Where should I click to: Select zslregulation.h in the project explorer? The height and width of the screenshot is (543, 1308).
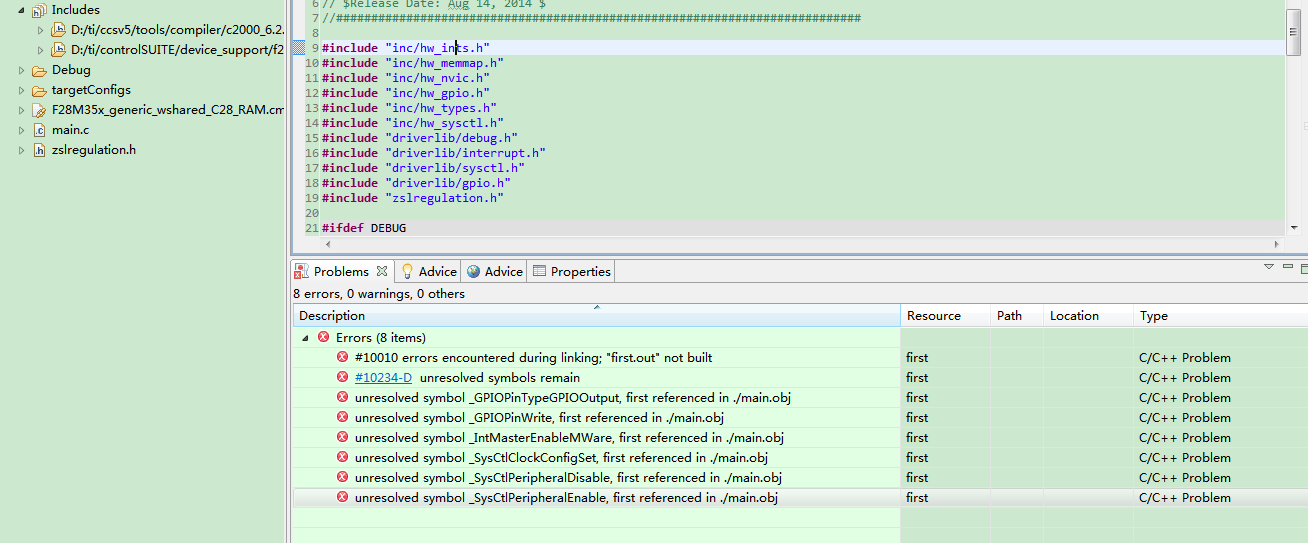tap(93, 150)
